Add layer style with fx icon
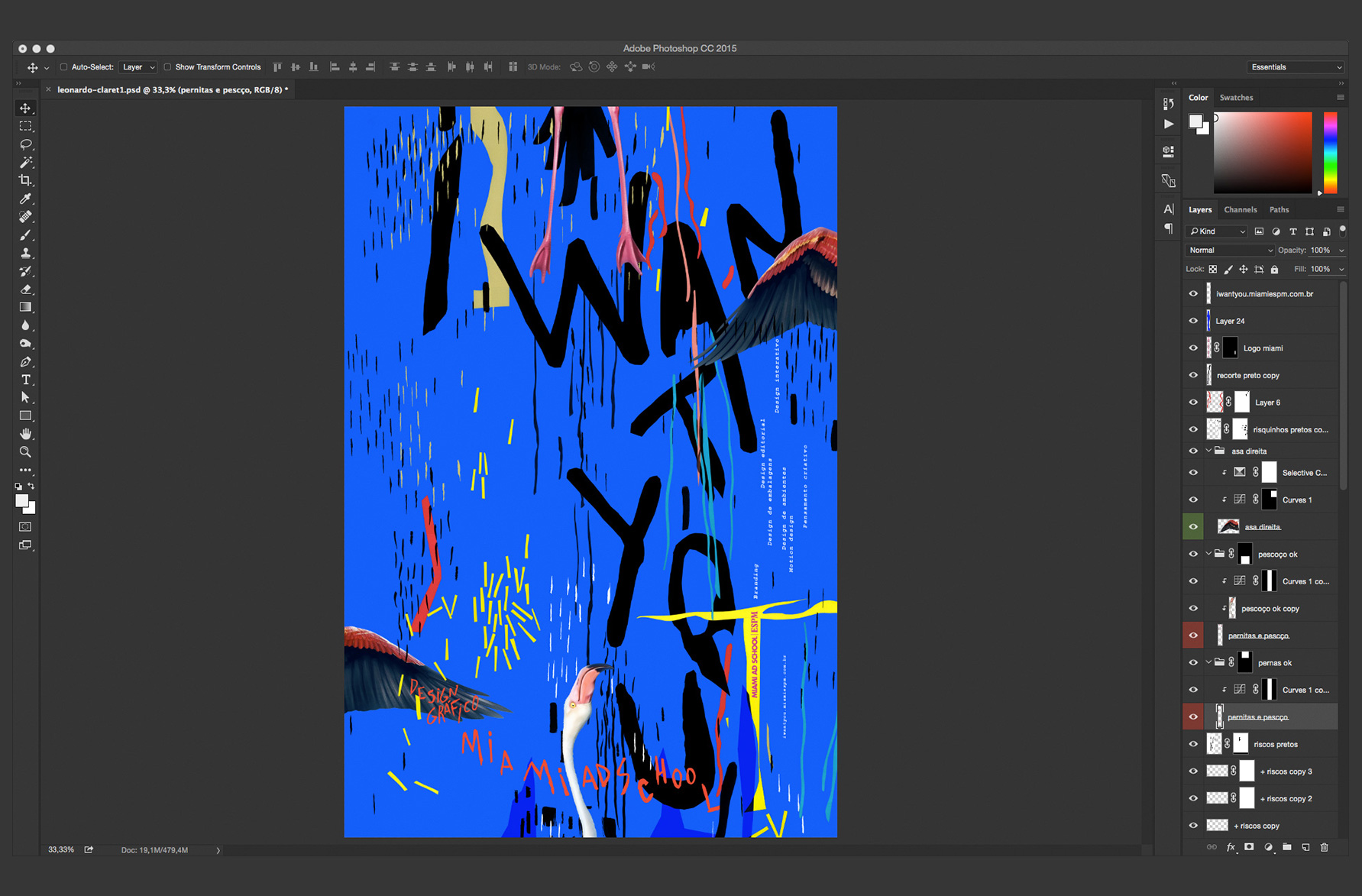This screenshot has width=1362, height=896. (1231, 847)
